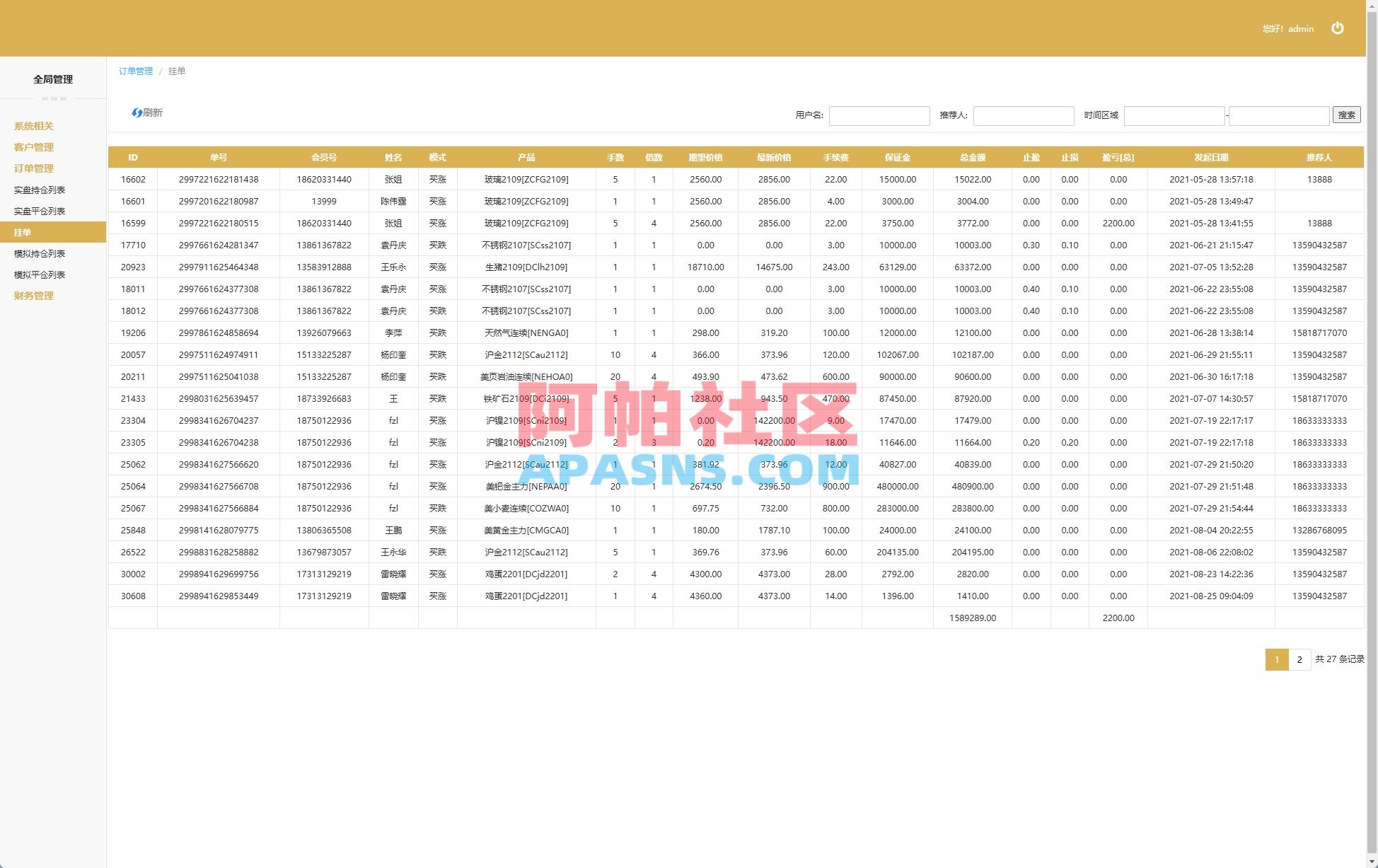This screenshot has width=1378, height=868.
Task: Click member number 13999 cell
Action: click(324, 202)
